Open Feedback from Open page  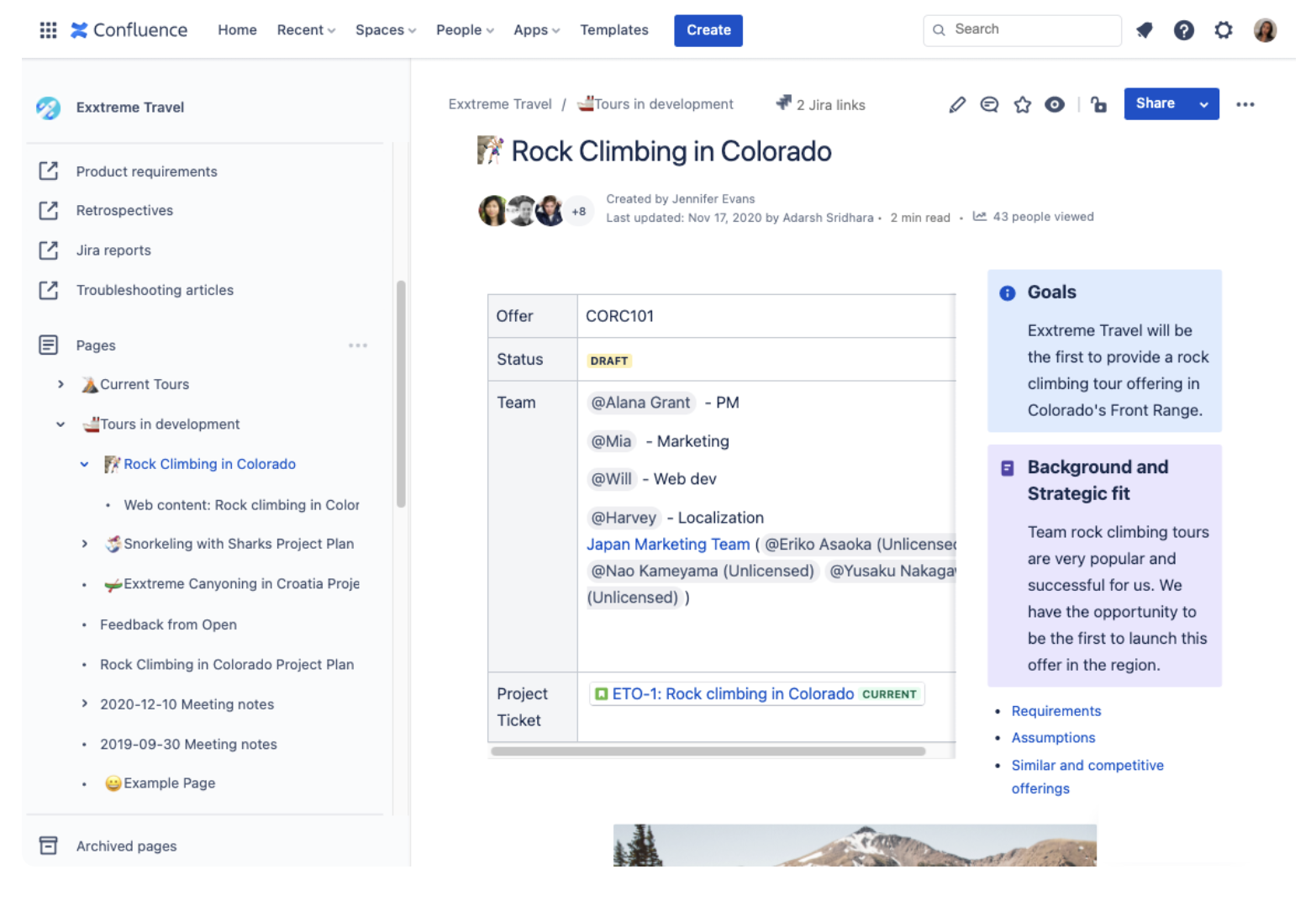point(168,624)
